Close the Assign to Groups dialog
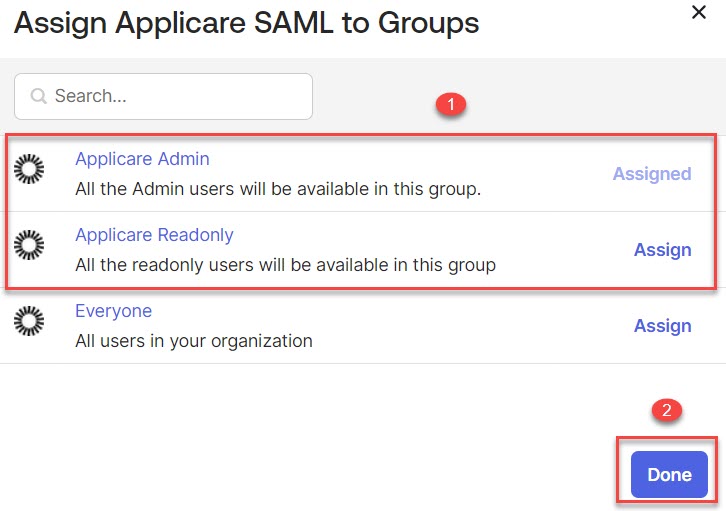 point(697,12)
